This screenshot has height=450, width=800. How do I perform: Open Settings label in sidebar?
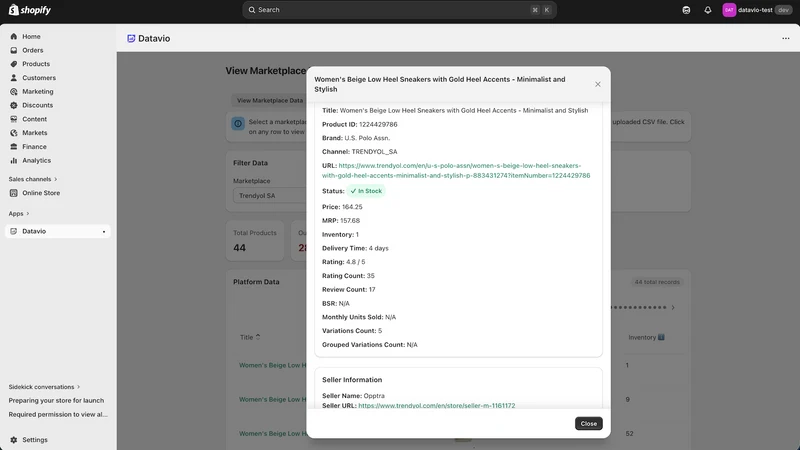click(x=35, y=439)
